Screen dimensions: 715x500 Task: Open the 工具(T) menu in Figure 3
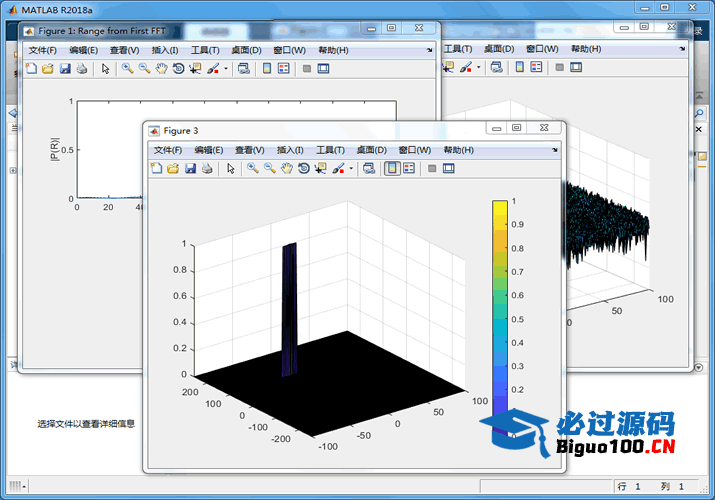pos(330,150)
